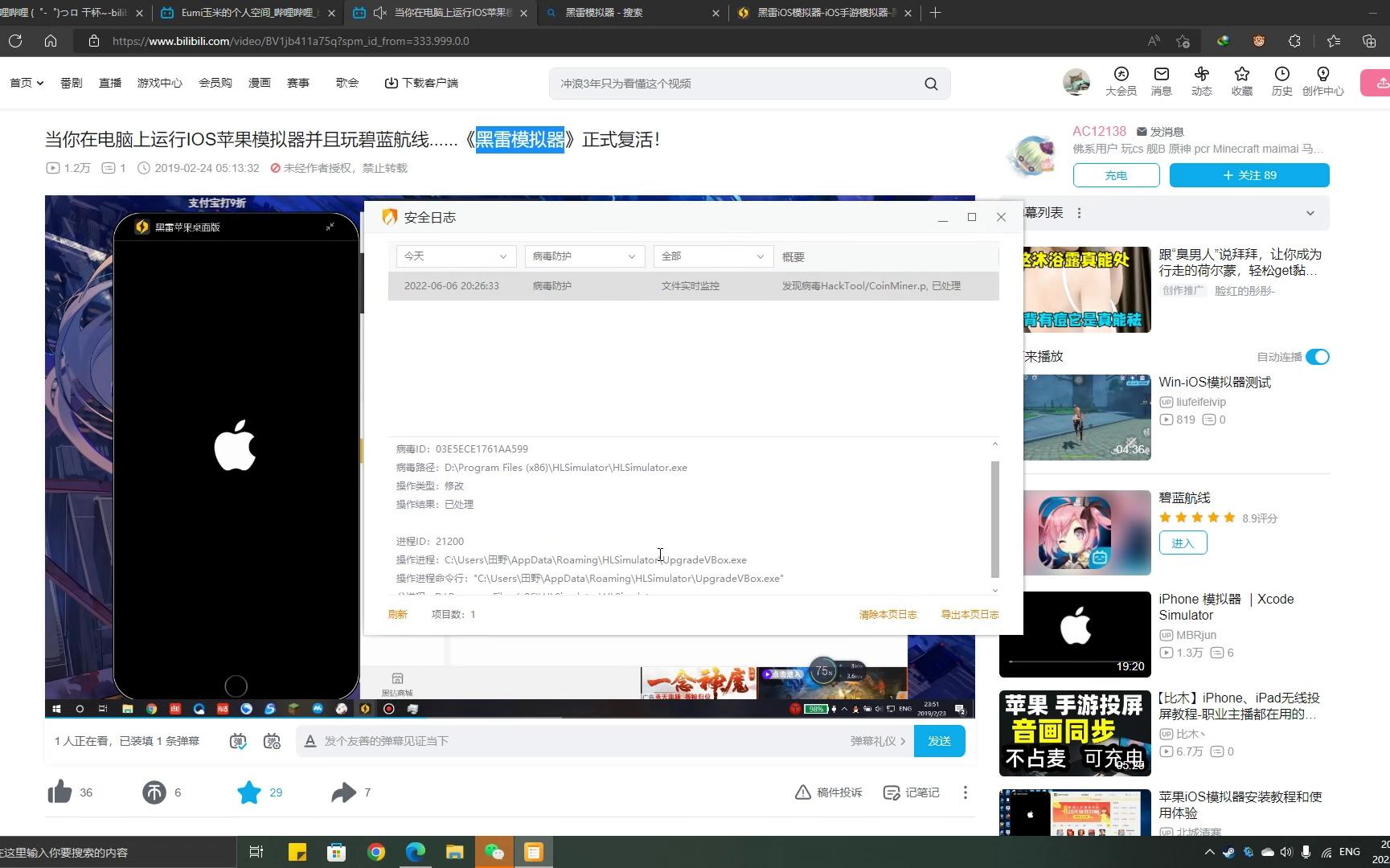The image size is (1390, 868).
Task: Toggle danmaku display switch icon
Action: pyautogui.click(x=238, y=741)
